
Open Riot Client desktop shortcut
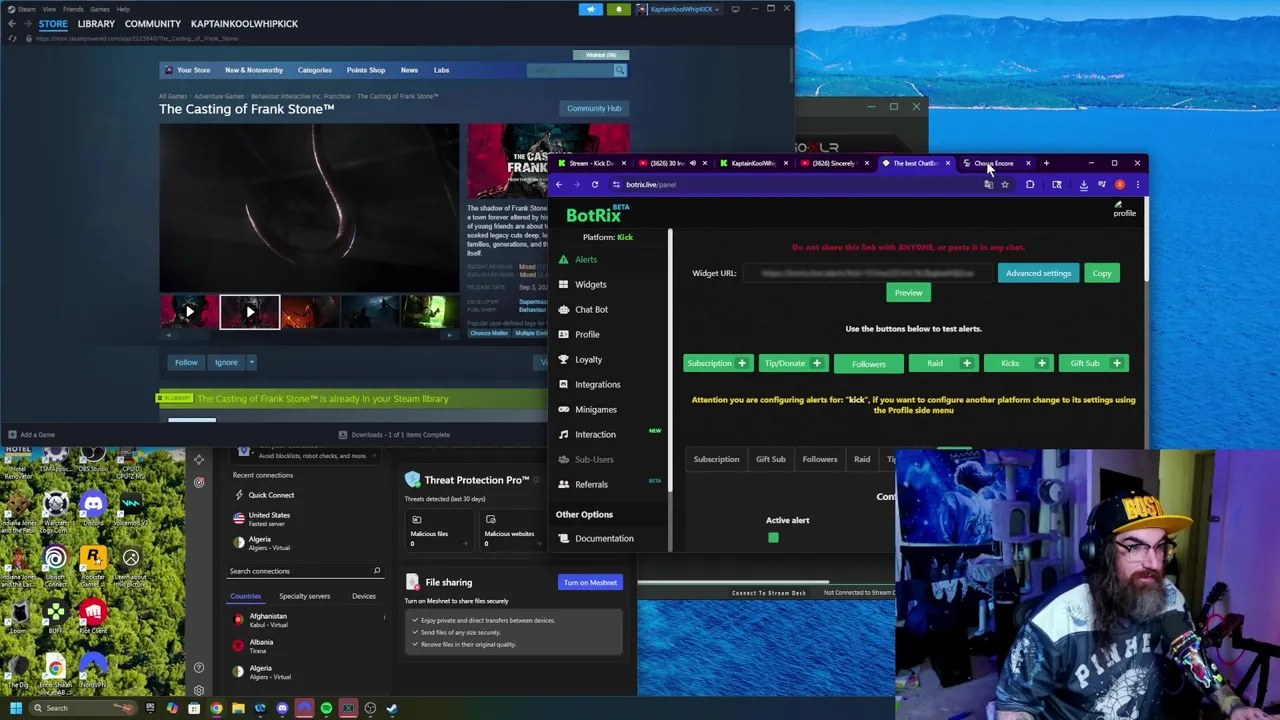93,615
